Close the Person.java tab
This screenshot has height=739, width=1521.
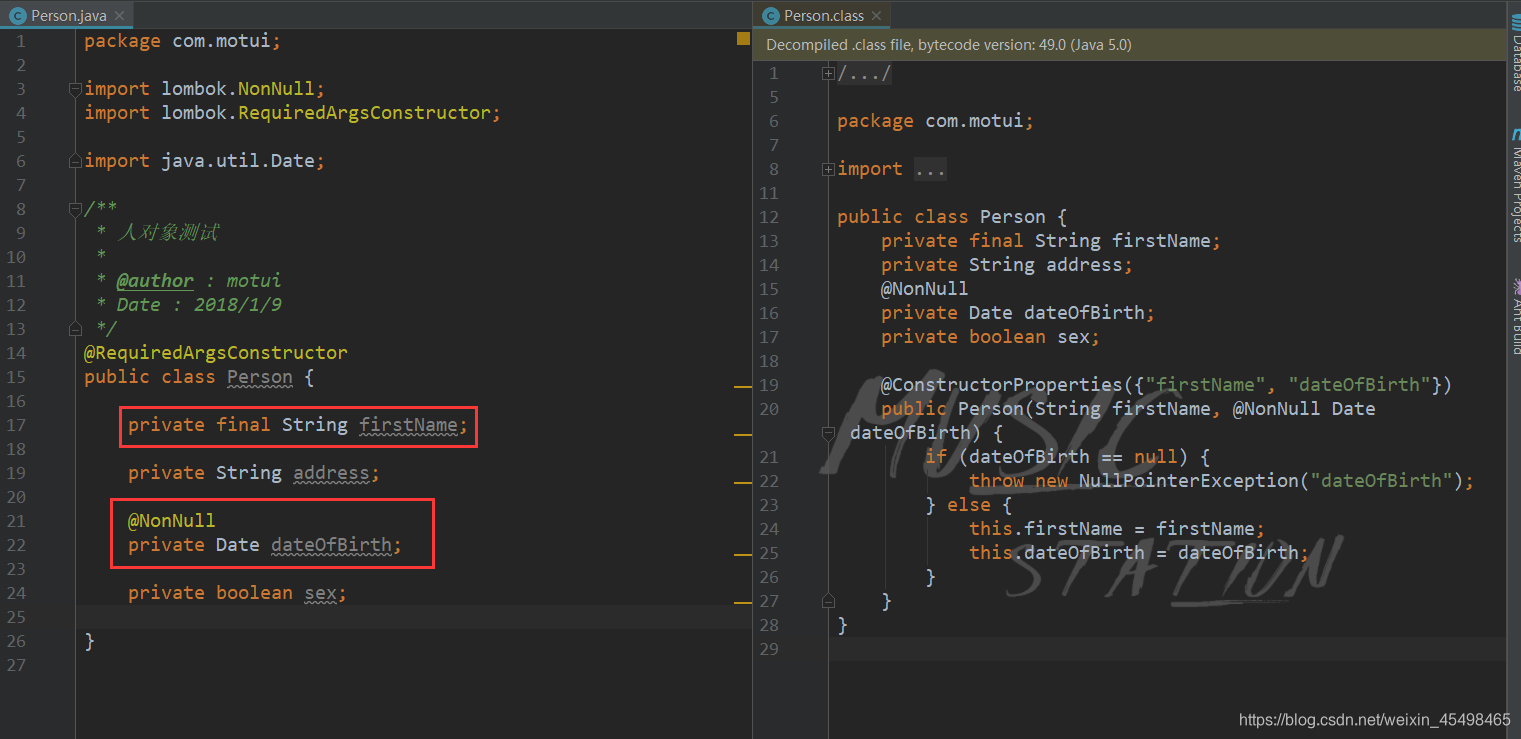coord(118,16)
